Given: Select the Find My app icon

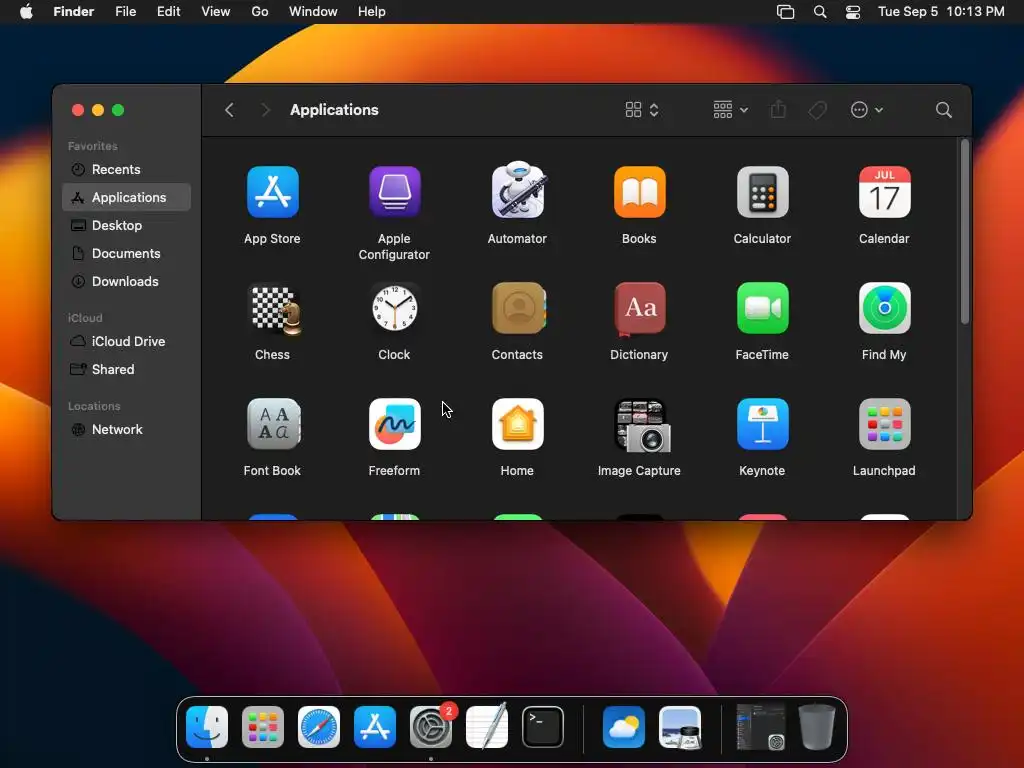Looking at the screenshot, I should (884, 308).
